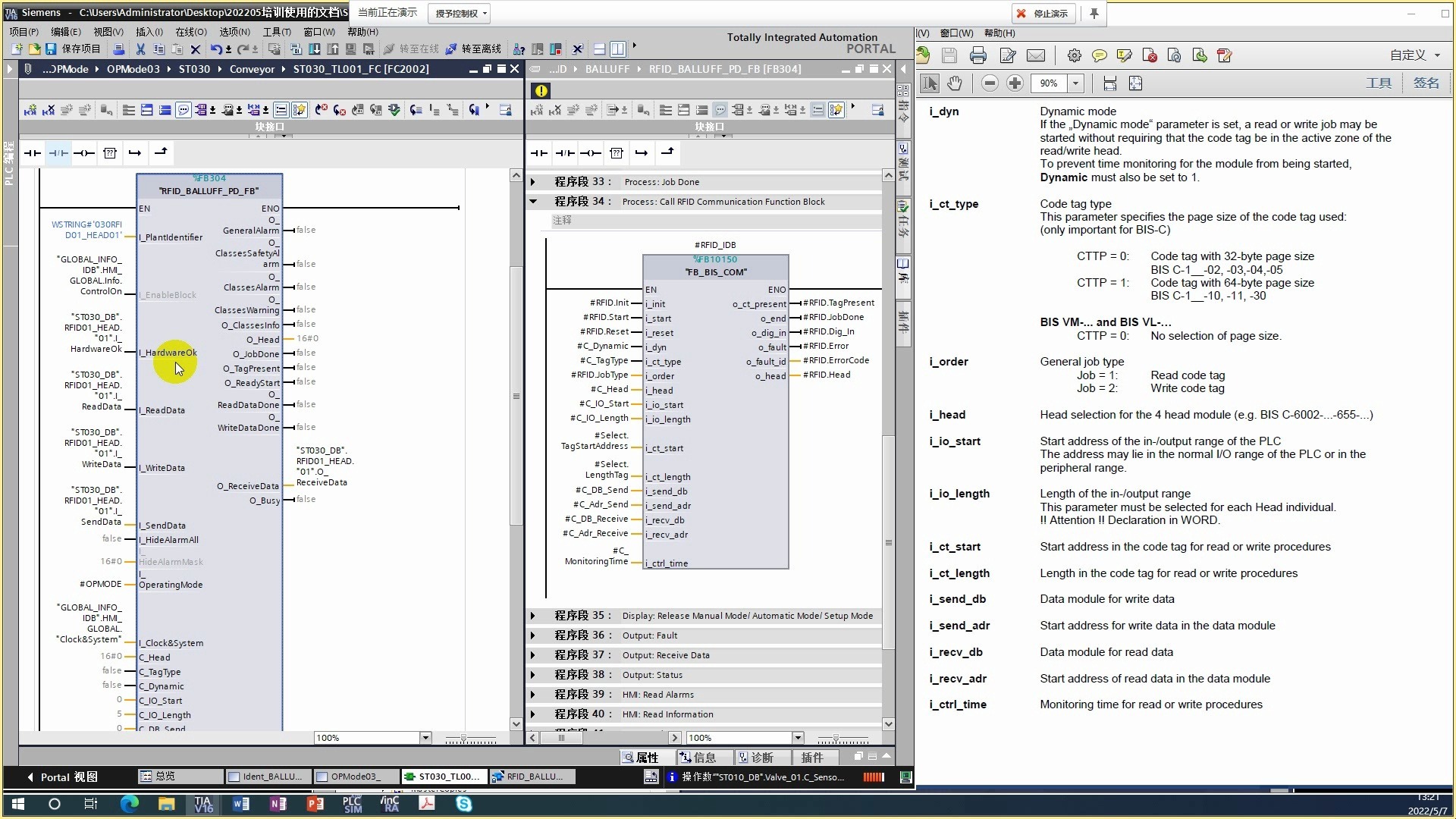
Task: Insert a coil (assignment) instruction
Action: pos(84,153)
